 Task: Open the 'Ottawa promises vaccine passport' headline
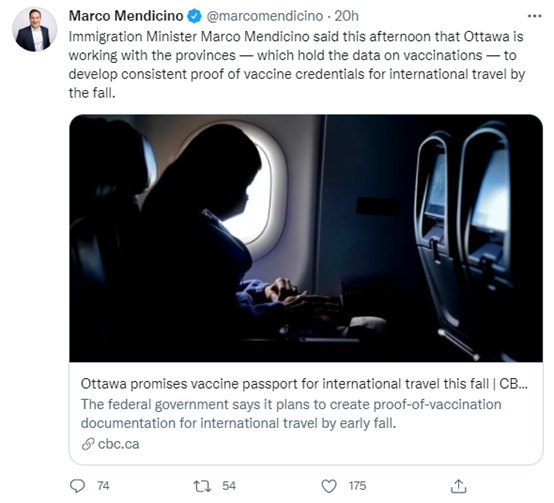[x=304, y=384]
